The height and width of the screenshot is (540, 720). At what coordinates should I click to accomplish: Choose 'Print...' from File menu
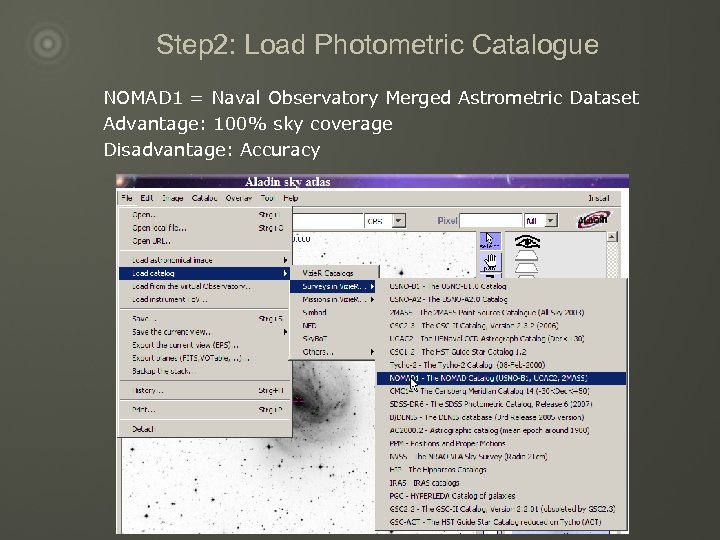point(205,410)
